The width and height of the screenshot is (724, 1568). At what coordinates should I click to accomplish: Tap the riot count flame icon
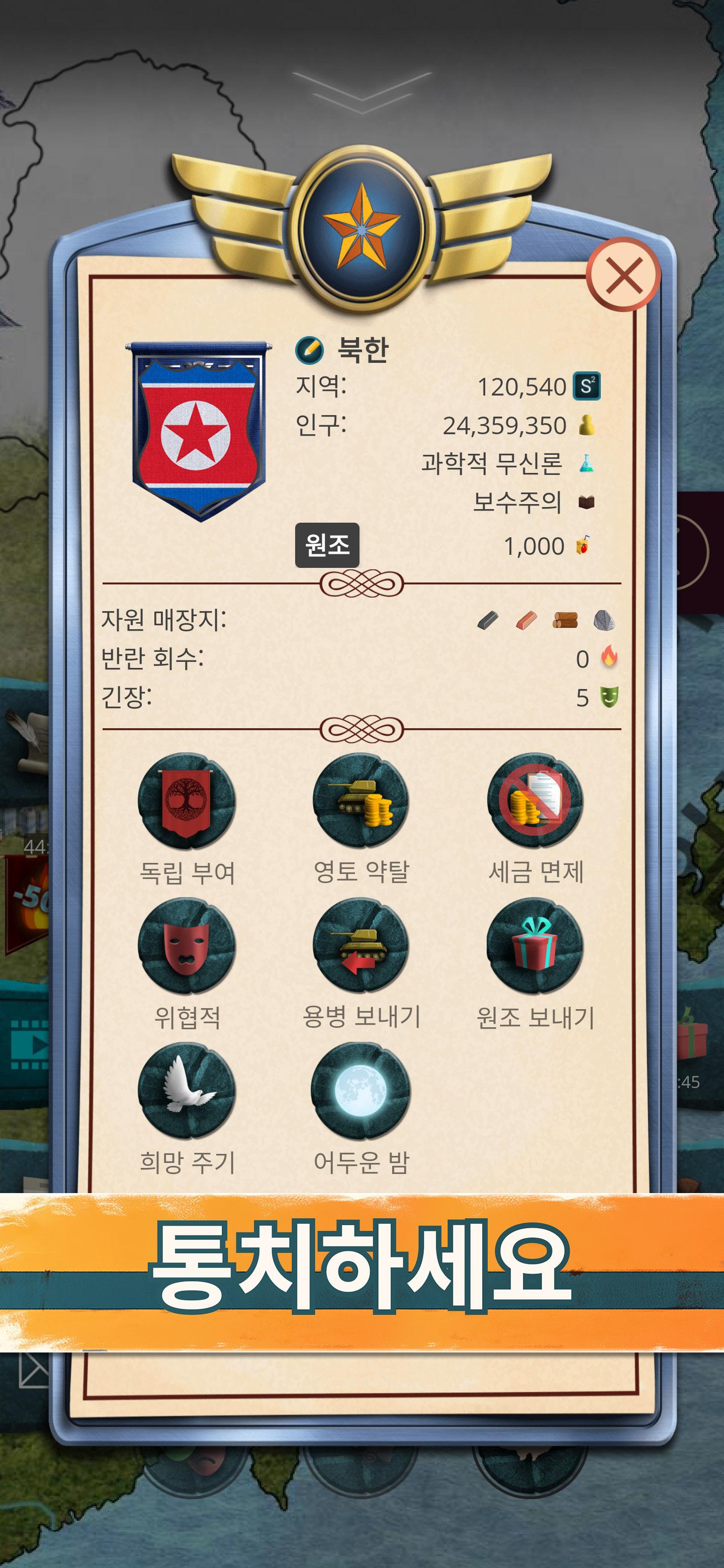609,657
